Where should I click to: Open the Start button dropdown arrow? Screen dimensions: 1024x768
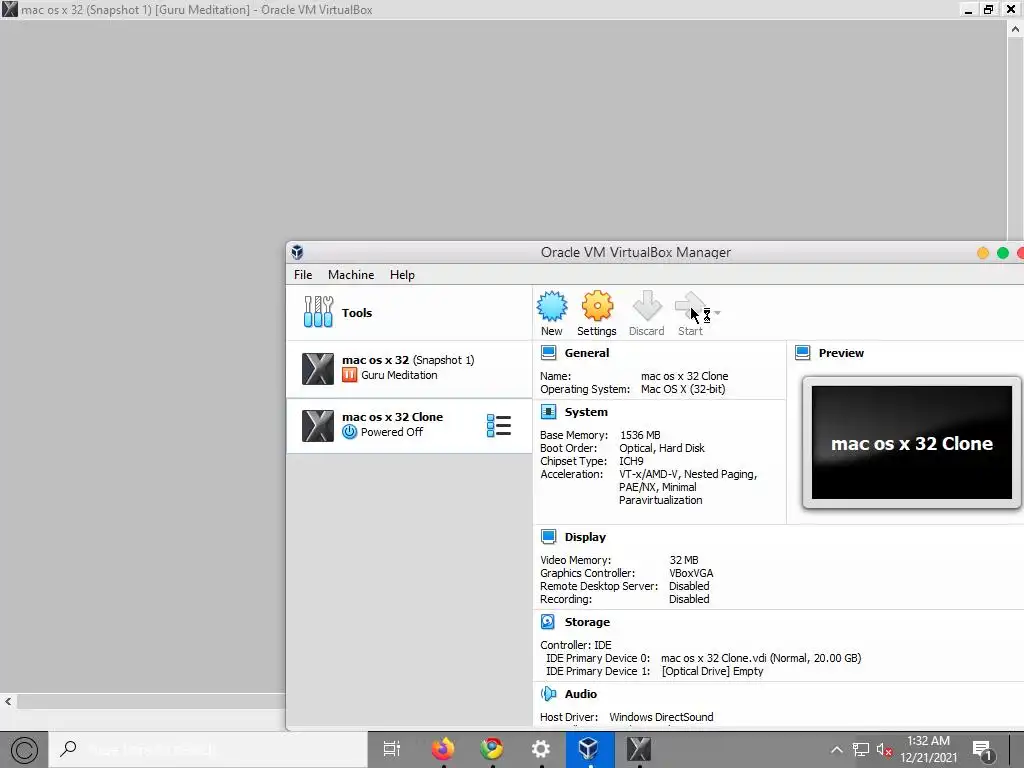click(718, 313)
